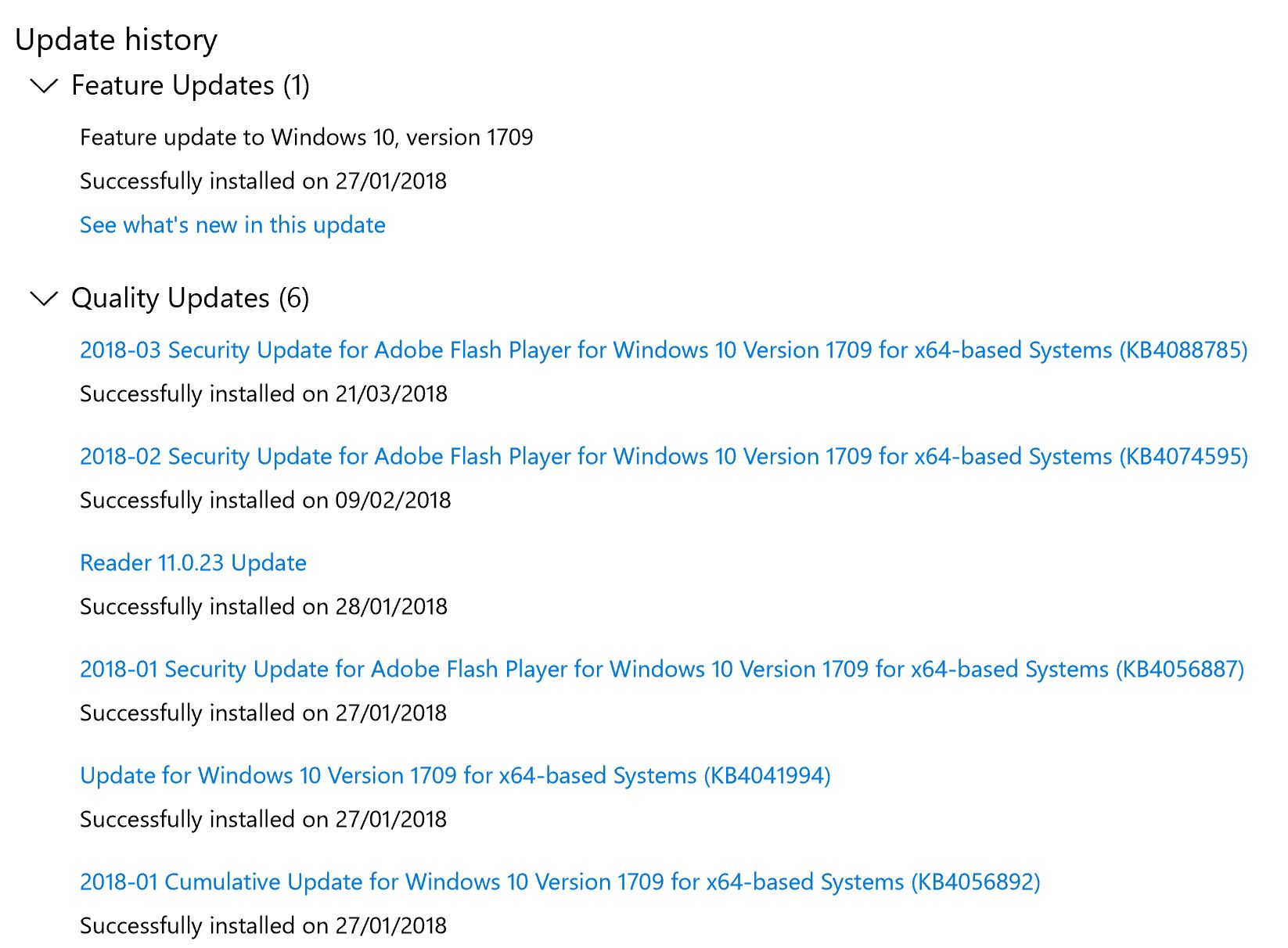
Task: Click install status below the KB4056887 update
Action: (263, 713)
